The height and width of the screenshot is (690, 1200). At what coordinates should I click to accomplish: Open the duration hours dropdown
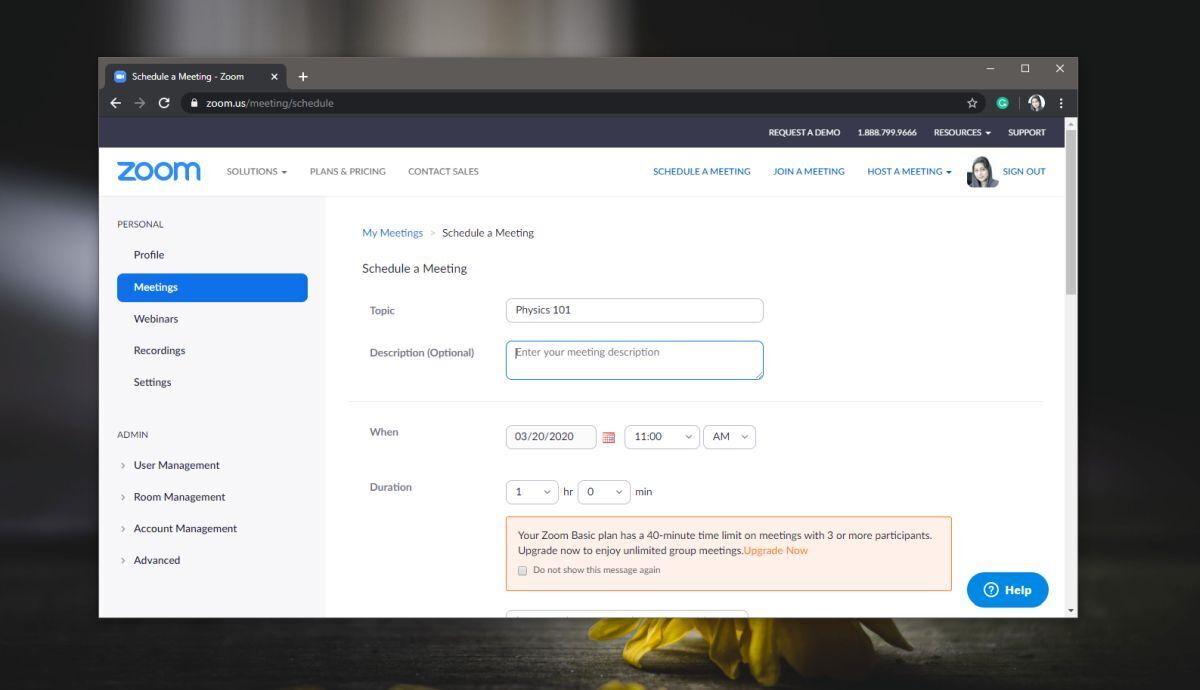532,491
